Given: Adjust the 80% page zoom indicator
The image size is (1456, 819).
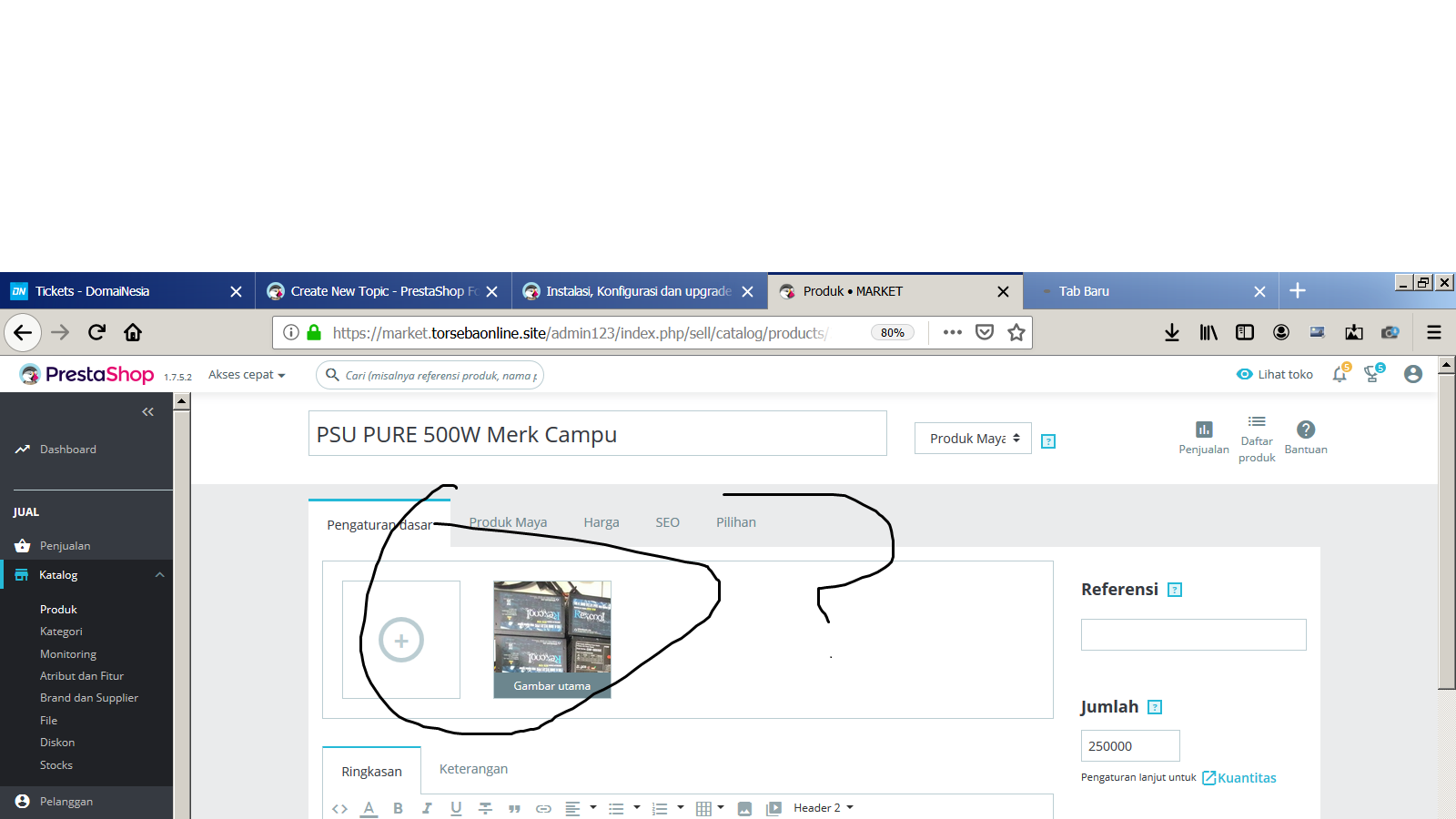Looking at the screenshot, I should (893, 332).
